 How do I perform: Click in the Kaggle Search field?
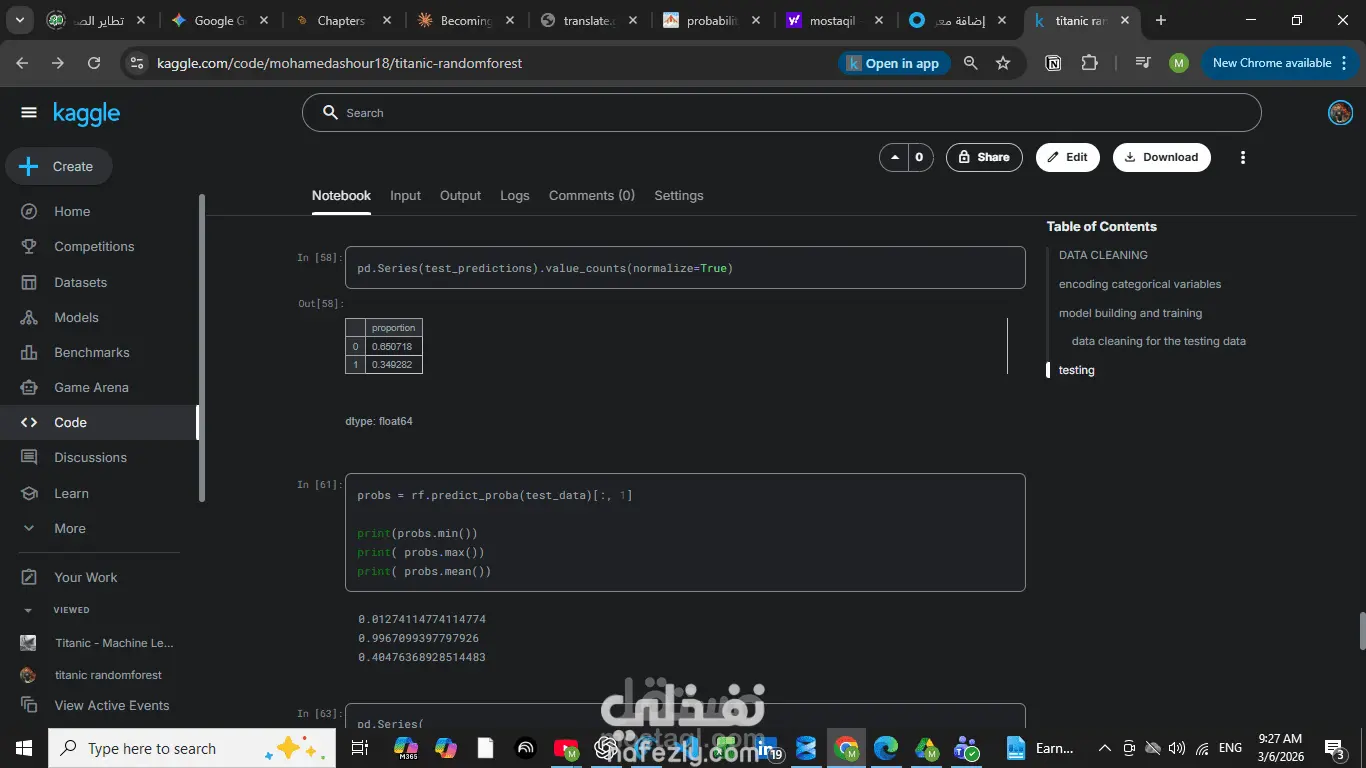click(781, 113)
